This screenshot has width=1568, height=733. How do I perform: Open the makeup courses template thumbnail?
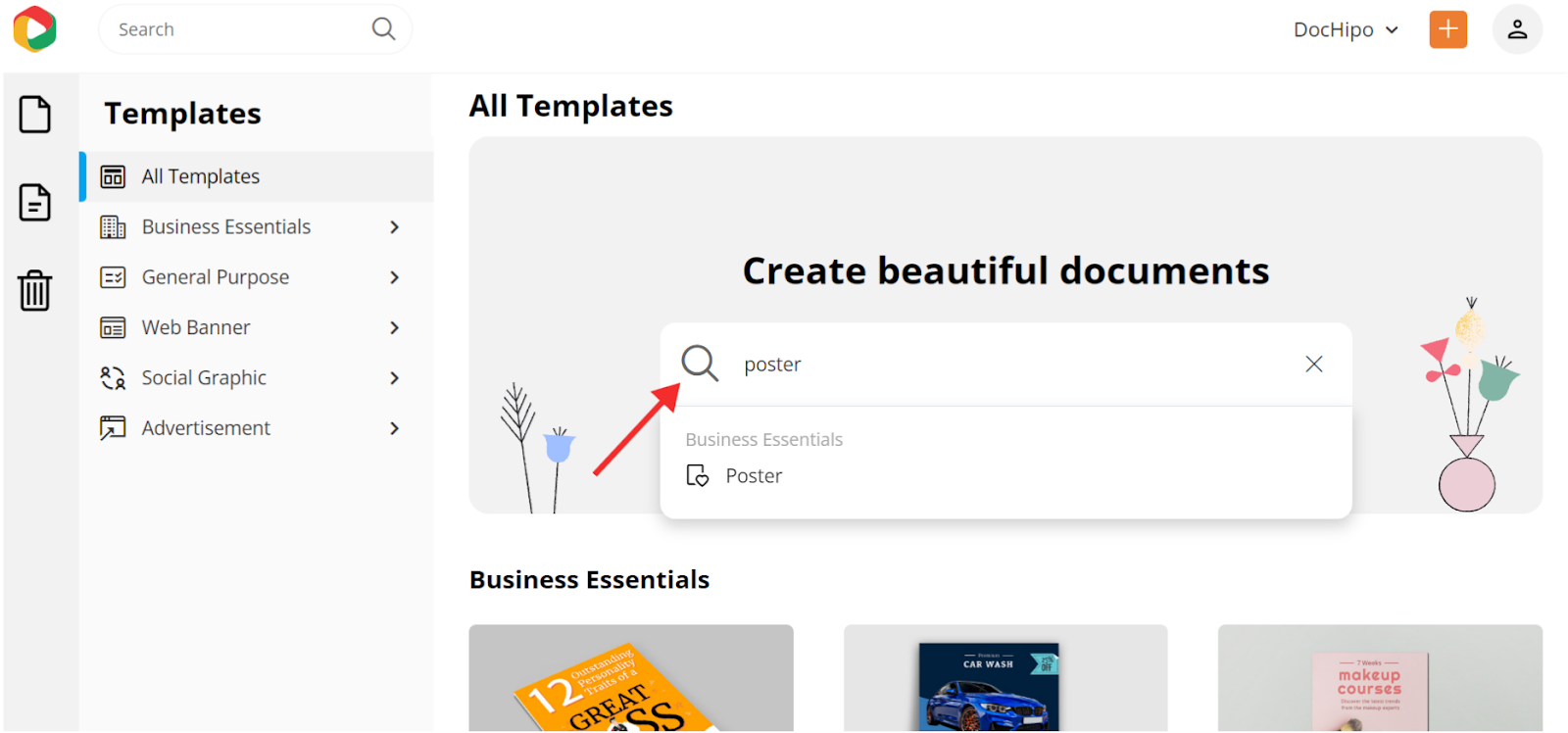[x=1380, y=678]
